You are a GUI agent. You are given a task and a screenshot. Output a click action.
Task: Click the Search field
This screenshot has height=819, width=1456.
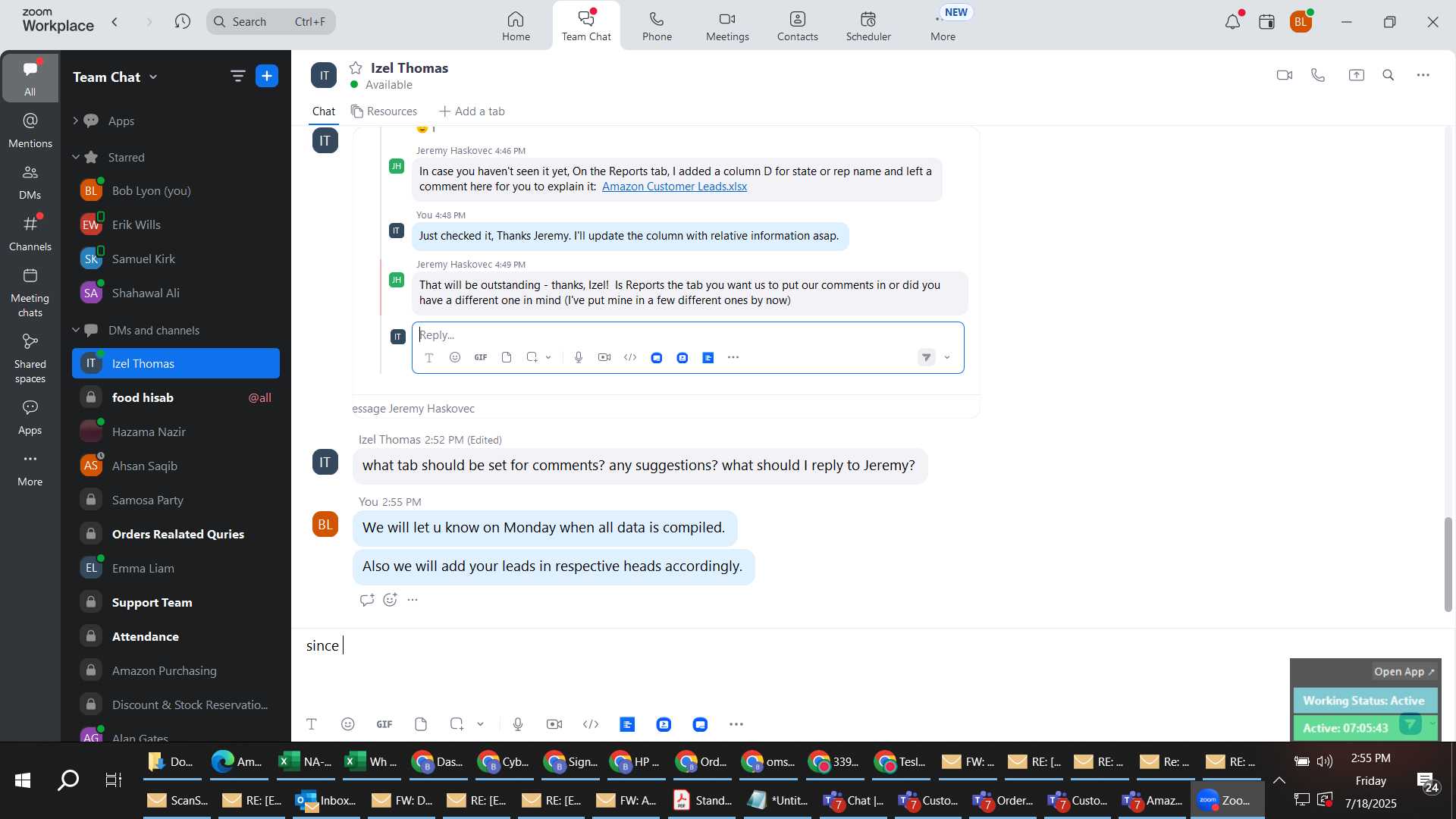pyautogui.click(x=271, y=21)
